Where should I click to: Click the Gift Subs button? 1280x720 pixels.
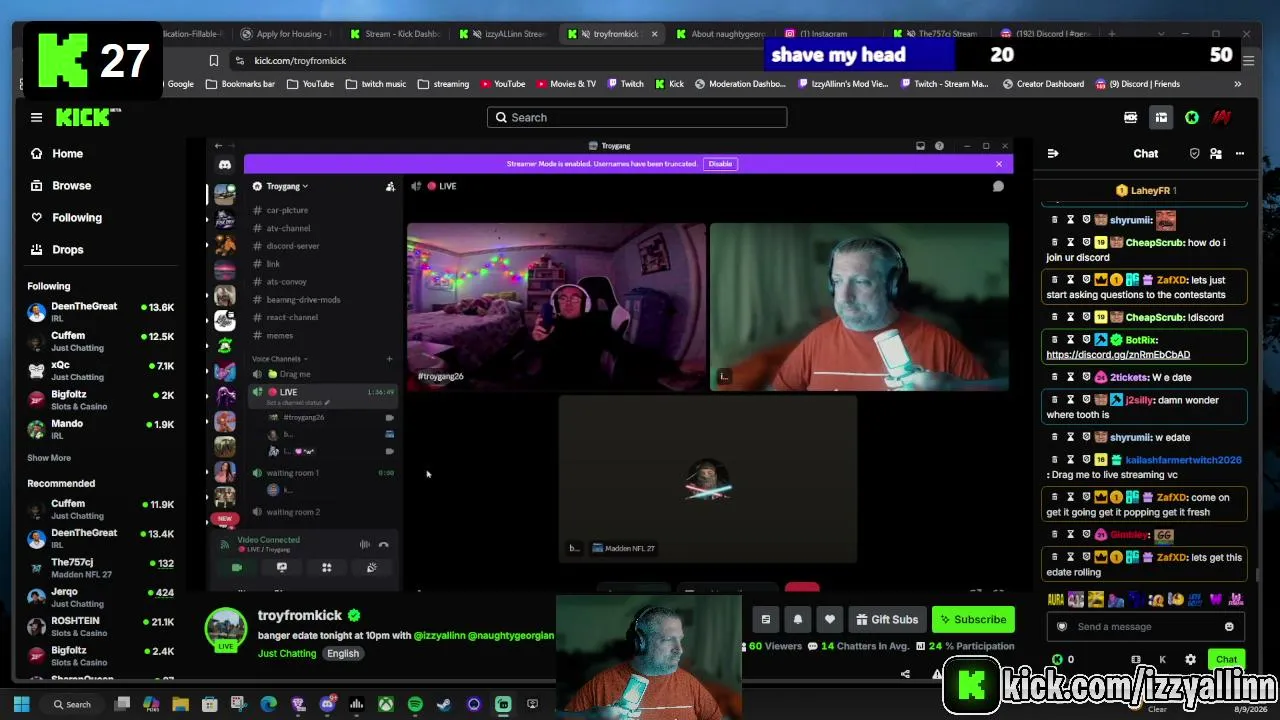tap(885, 619)
